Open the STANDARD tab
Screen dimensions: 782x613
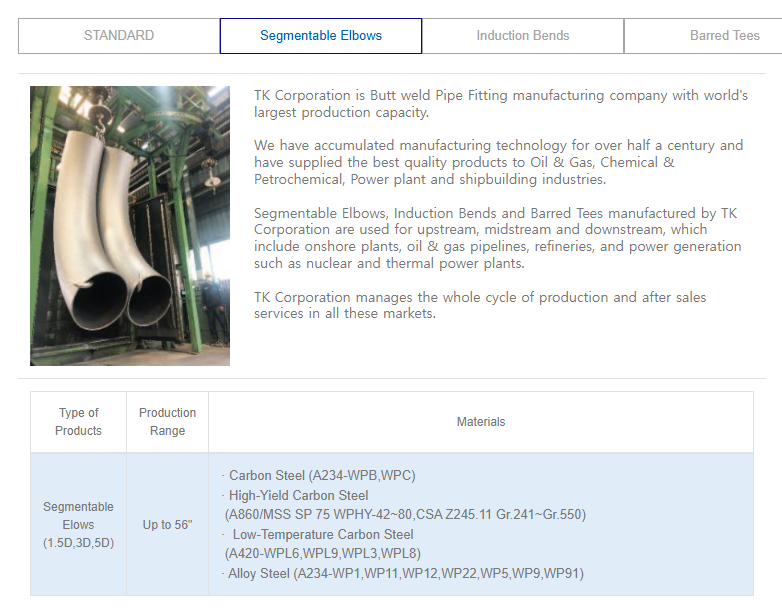pyautogui.click(x=119, y=36)
